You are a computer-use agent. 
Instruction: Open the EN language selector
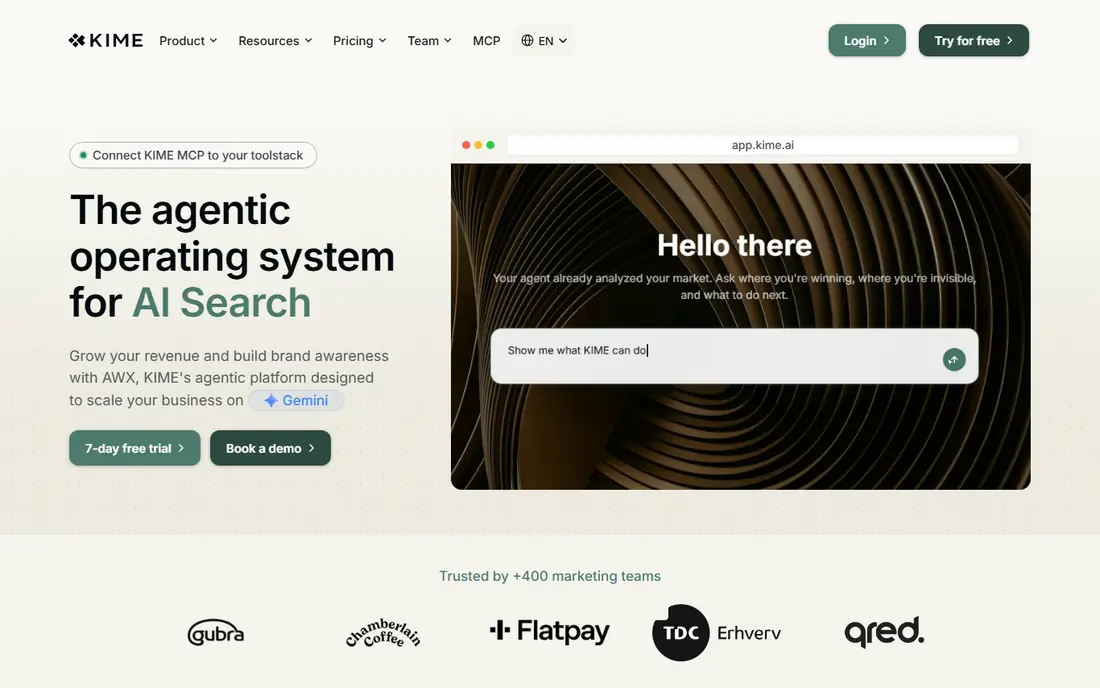pos(544,41)
